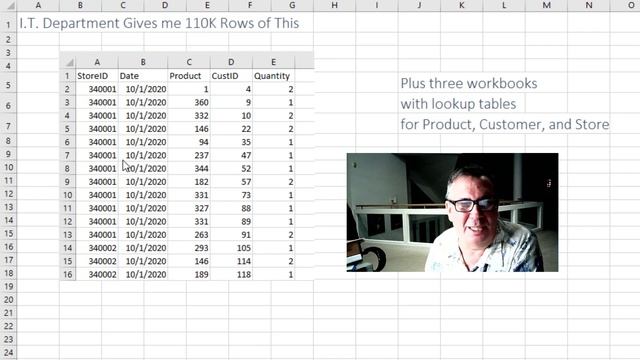Click CustID value 52 in embedded table
Image resolution: width=640 pixels, height=360 pixels.
point(246,169)
